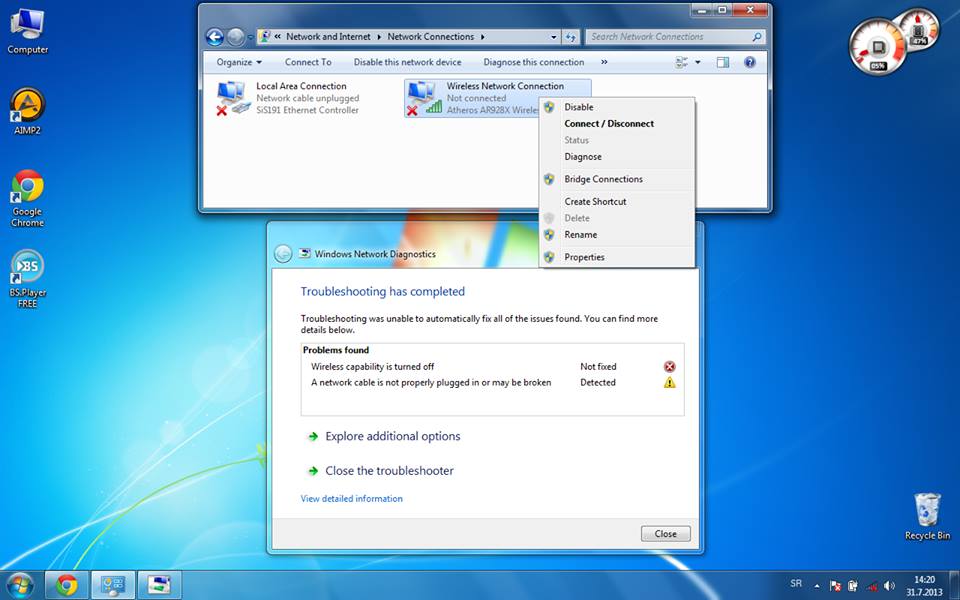The height and width of the screenshot is (600, 960).
Task: Click Connect To in the toolbar
Action: tap(308, 62)
